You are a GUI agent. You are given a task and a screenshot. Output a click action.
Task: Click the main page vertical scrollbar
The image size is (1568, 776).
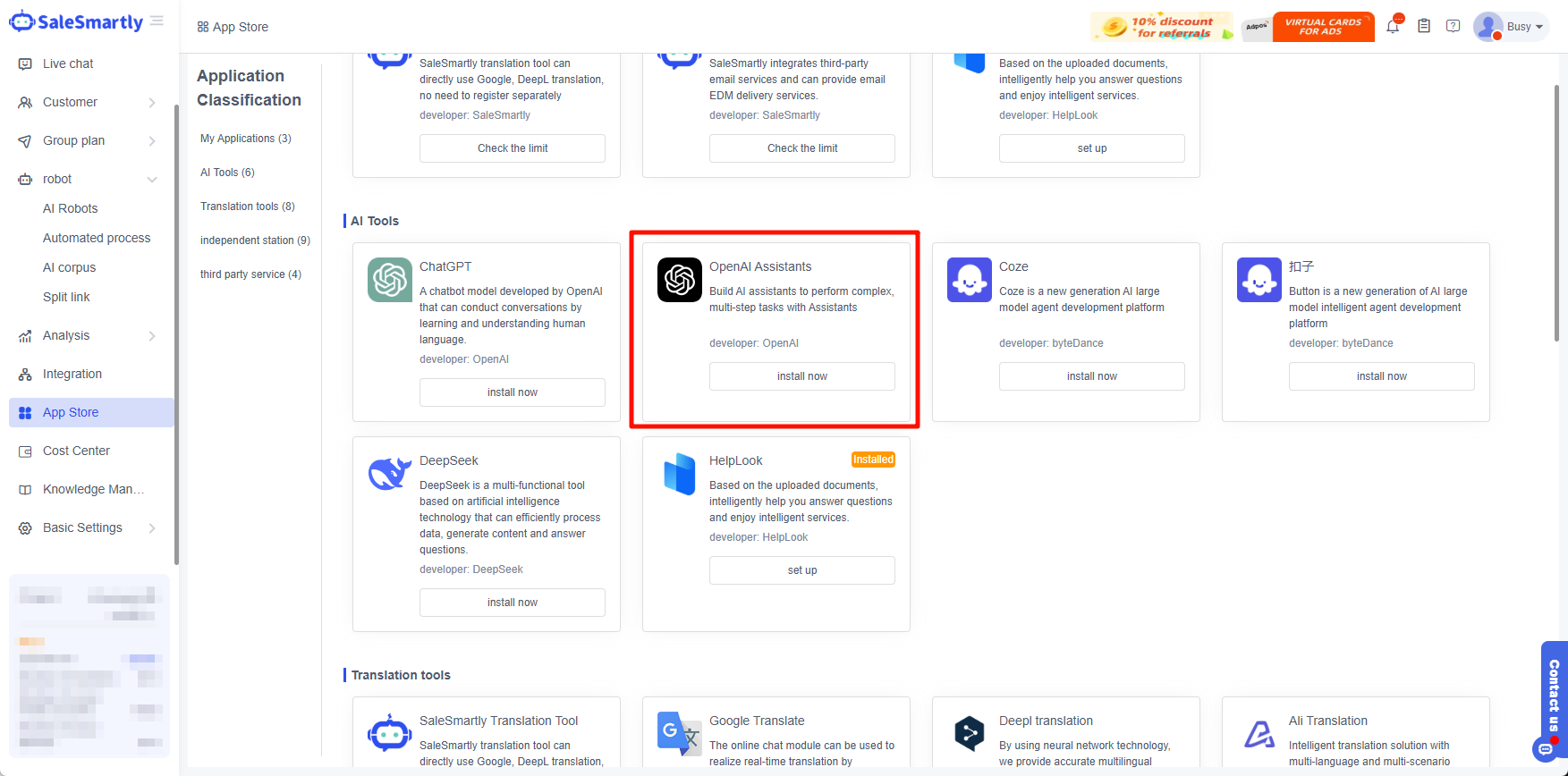coord(1556,213)
